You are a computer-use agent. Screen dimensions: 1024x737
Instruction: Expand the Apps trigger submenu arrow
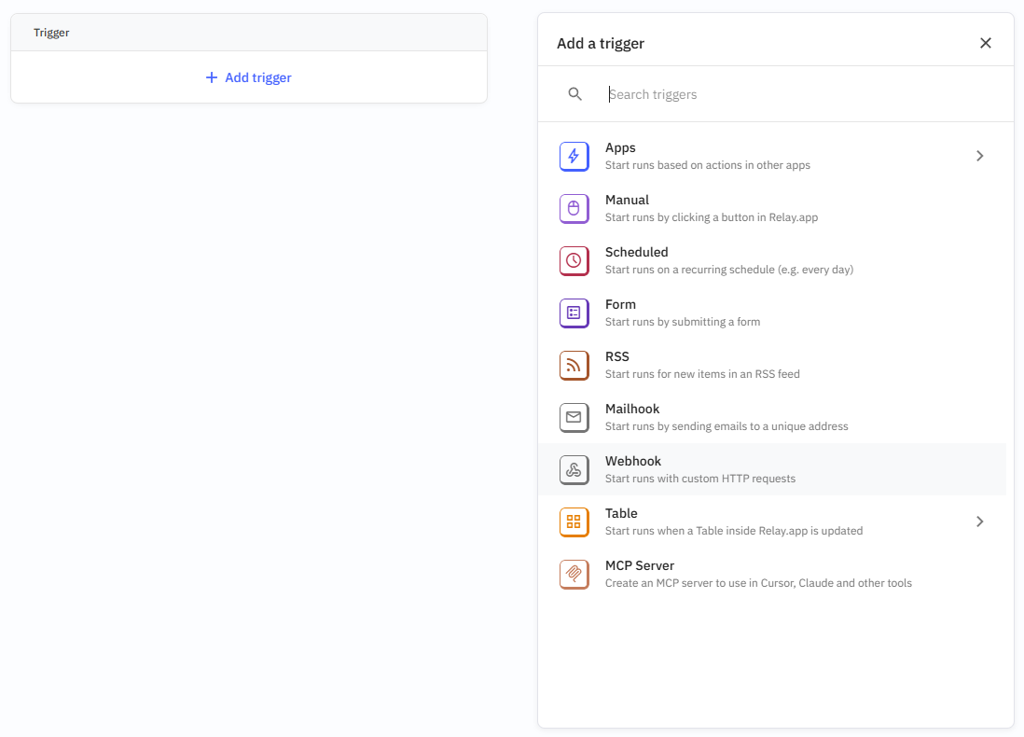(979, 156)
